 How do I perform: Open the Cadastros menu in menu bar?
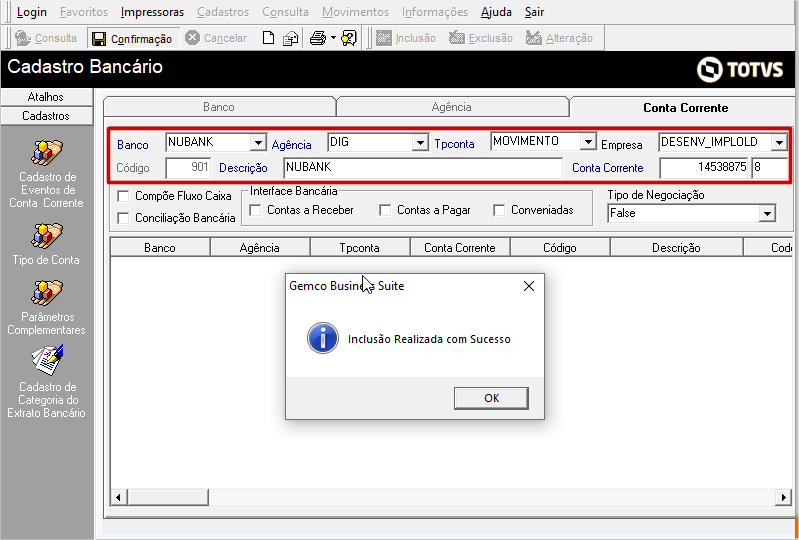(223, 12)
